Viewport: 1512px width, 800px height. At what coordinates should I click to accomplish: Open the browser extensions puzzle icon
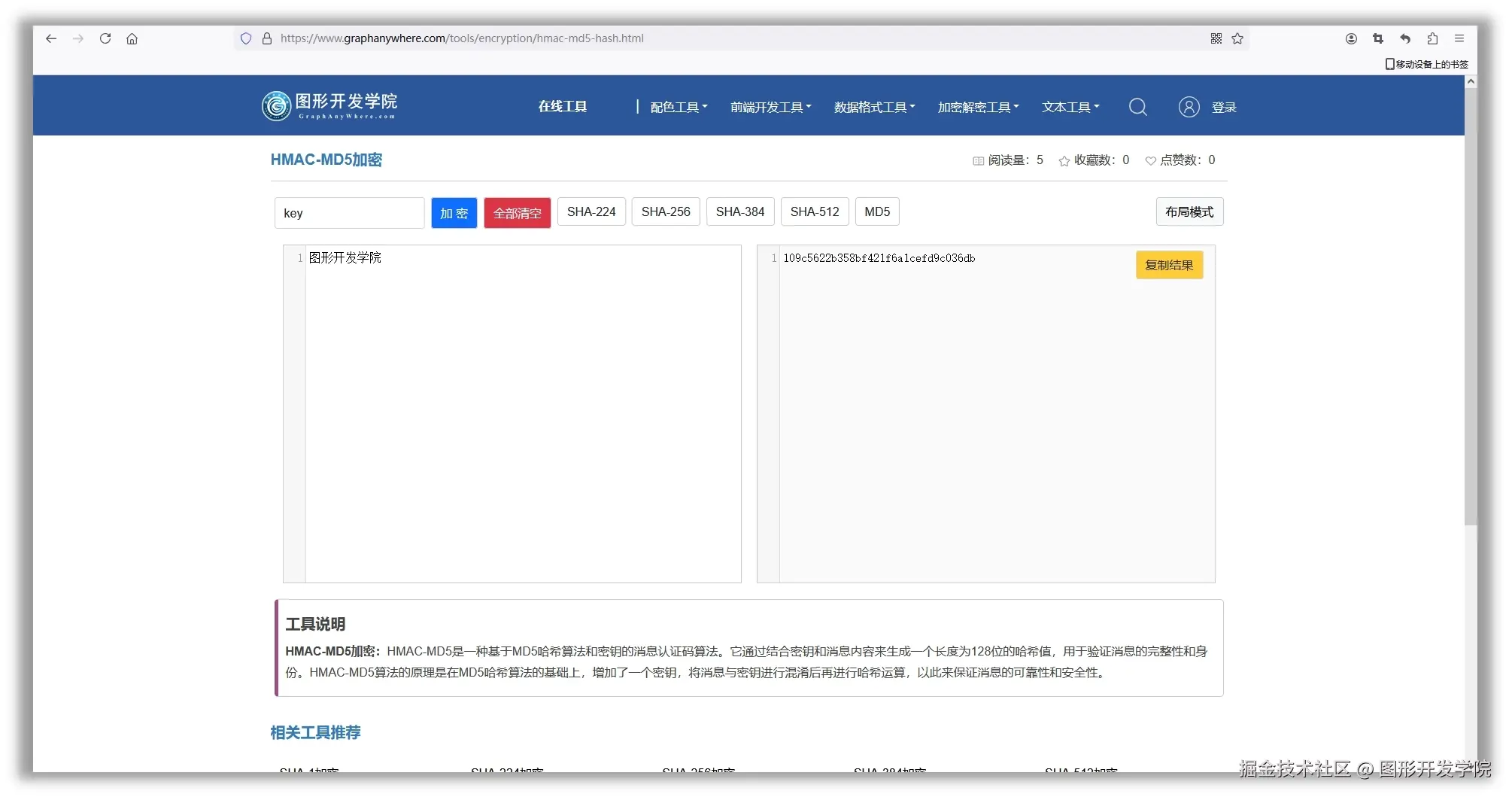click(1432, 38)
